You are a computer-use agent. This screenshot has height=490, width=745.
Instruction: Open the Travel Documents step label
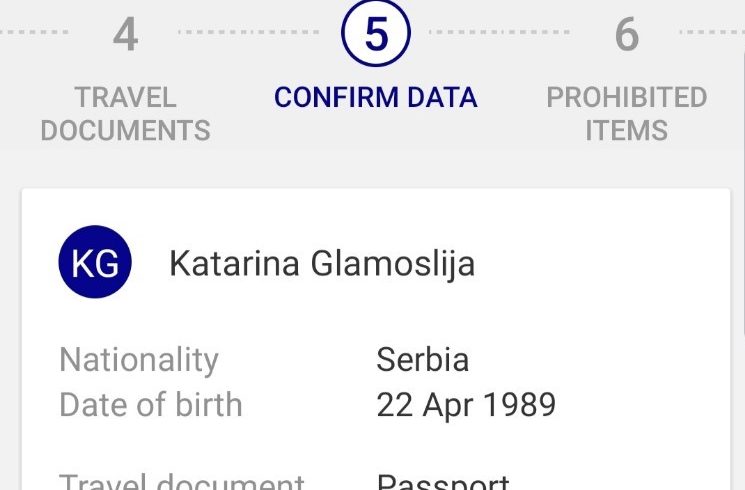click(x=125, y=114)
